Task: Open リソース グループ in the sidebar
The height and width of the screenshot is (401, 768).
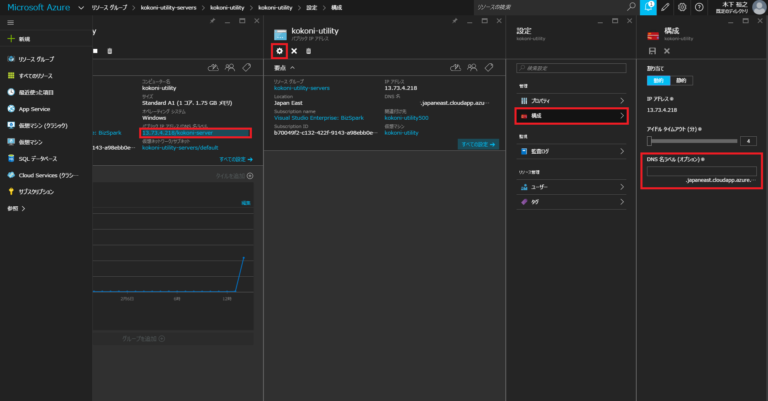Action: [31, 59]
